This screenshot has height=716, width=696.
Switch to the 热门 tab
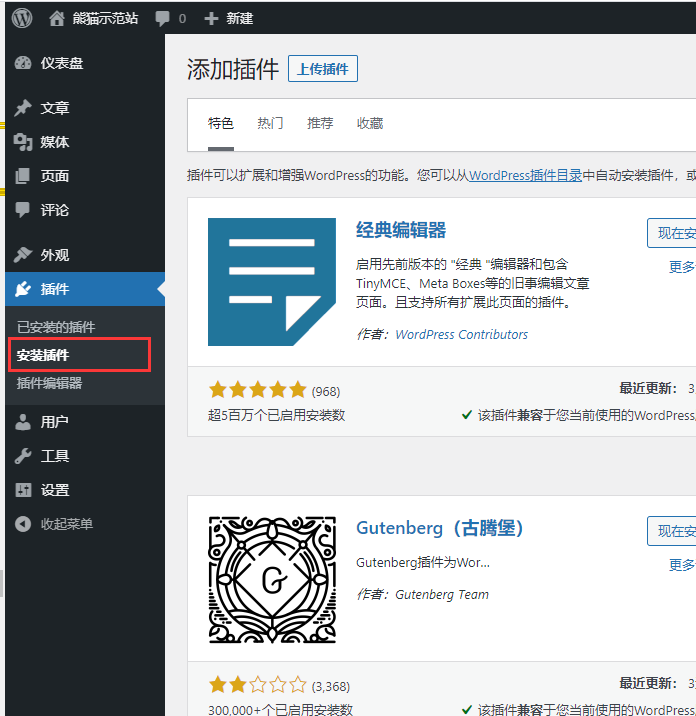pyautogui.click(x=270, y=123)
